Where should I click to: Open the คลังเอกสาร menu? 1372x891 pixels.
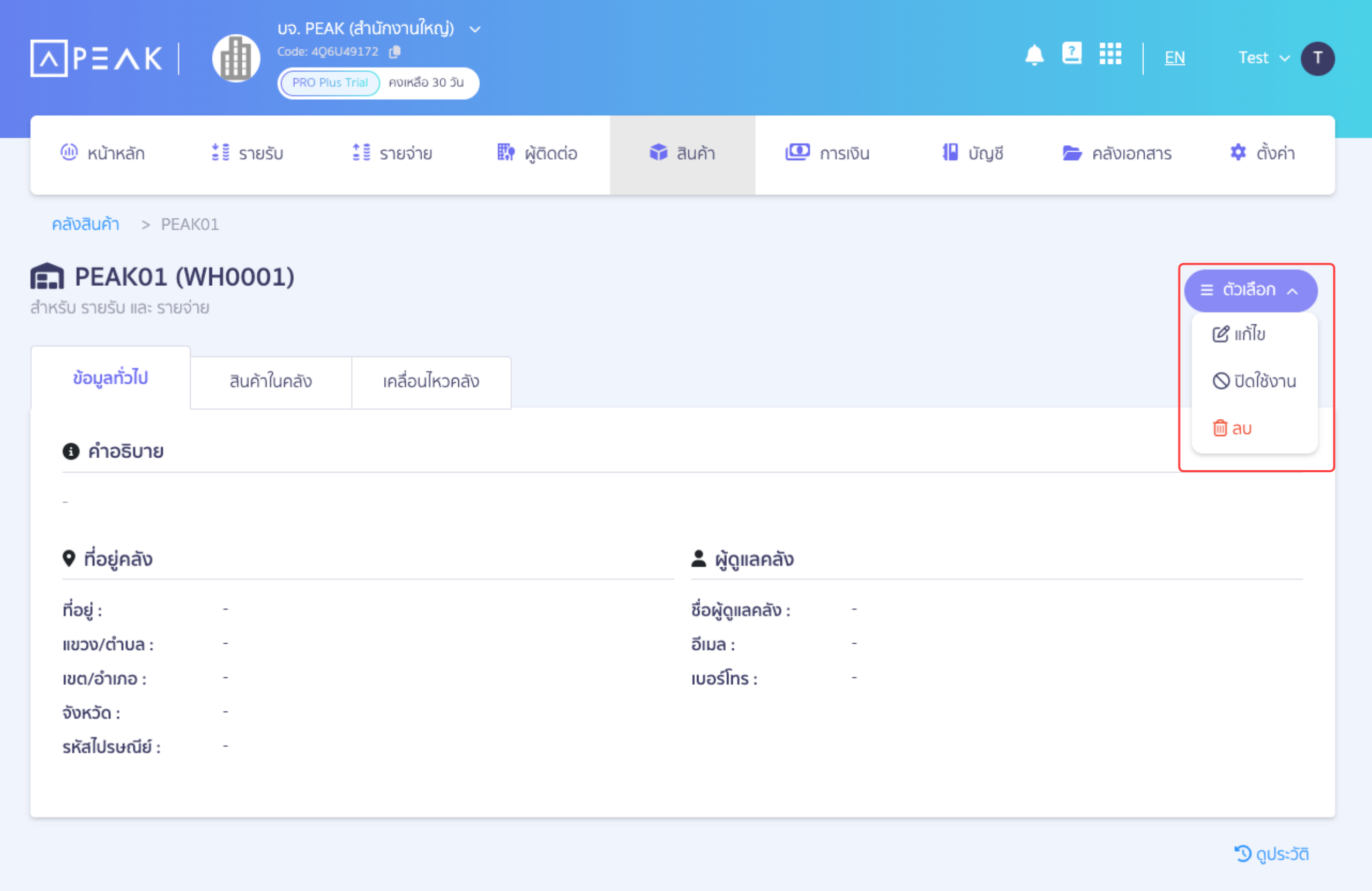coord(1116,153)
